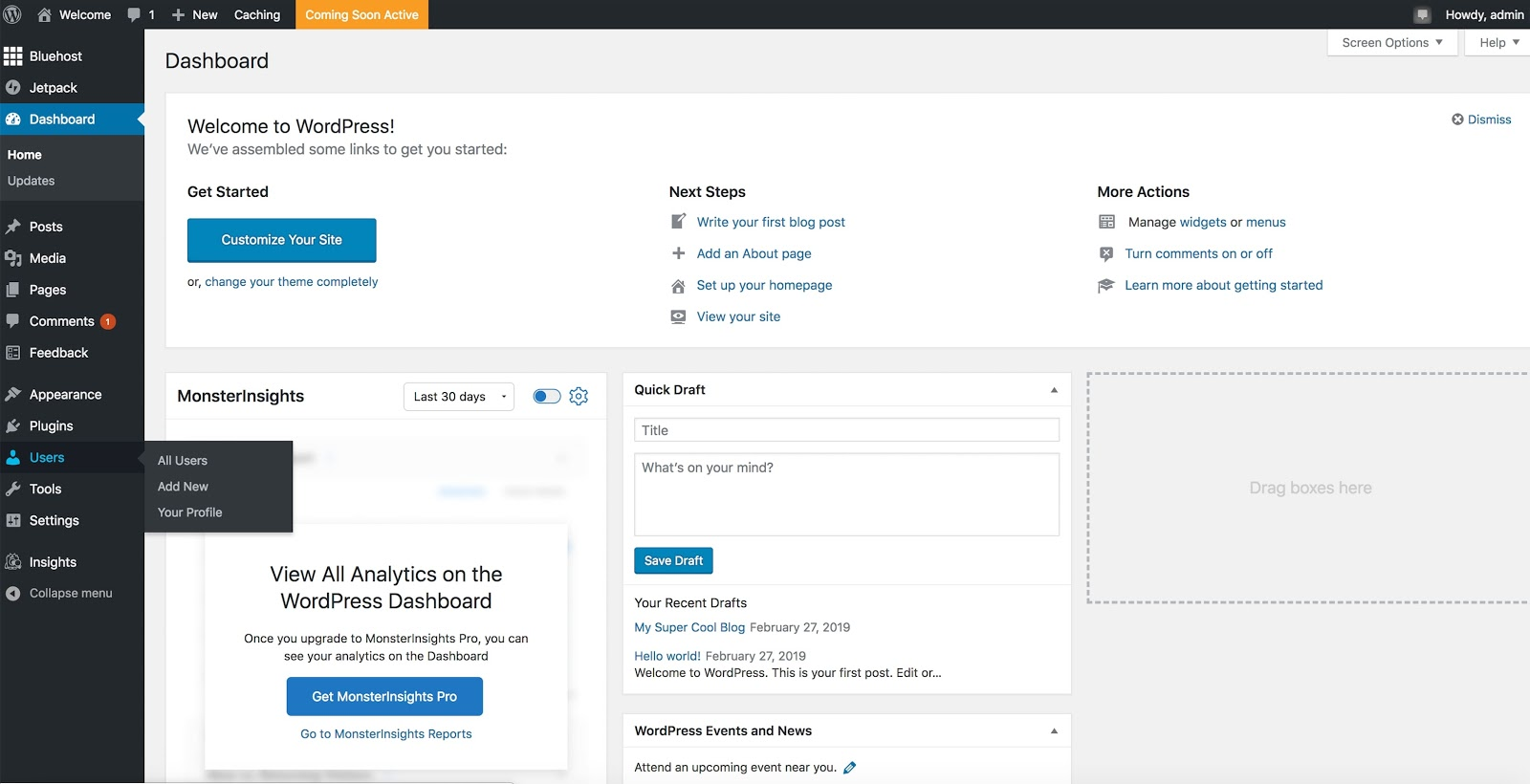Open Go to MonsterInsights Reports link
1530x784 pixels.
(x=386, y=734)
